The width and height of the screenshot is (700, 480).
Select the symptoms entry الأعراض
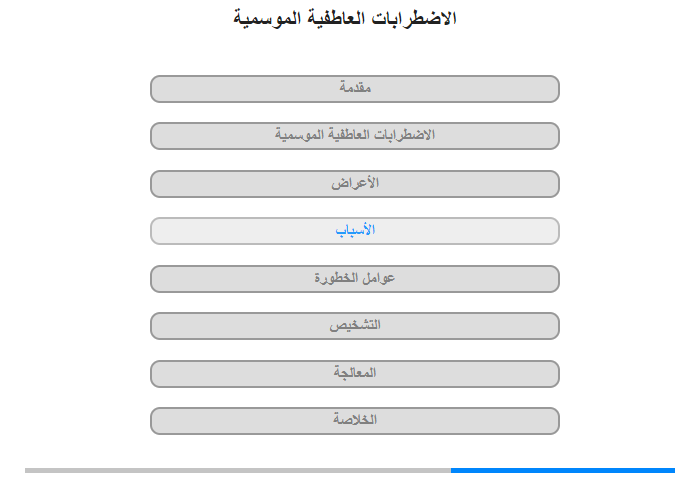(x=355, y=184)
